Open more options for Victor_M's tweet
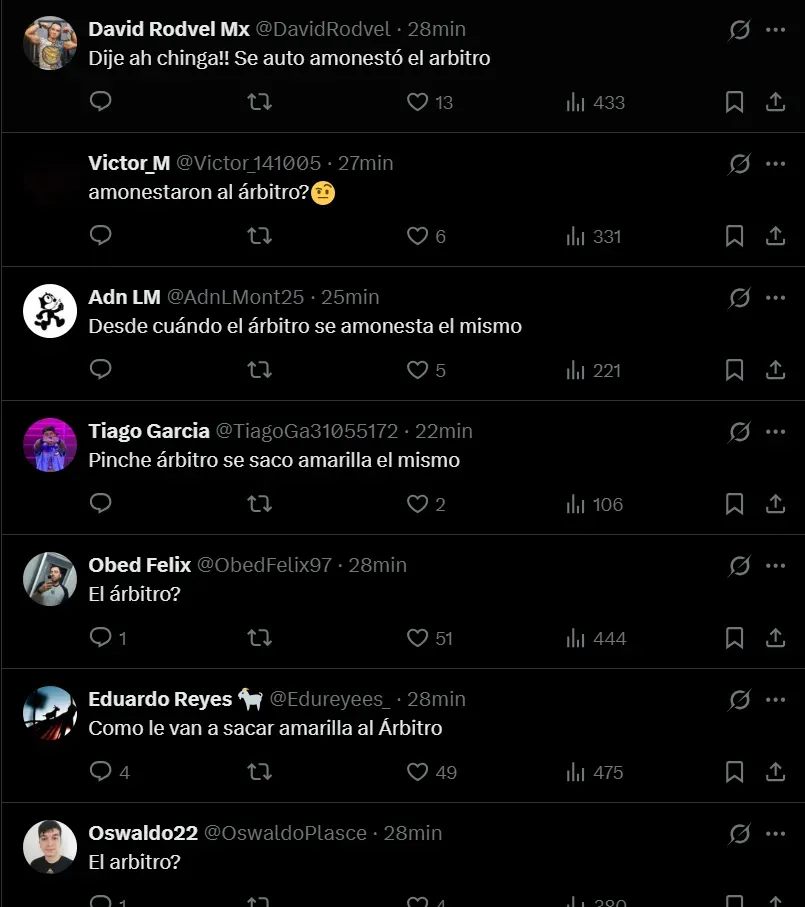The width and height of the screenshot is (805, 907). (x=776, y=164)
